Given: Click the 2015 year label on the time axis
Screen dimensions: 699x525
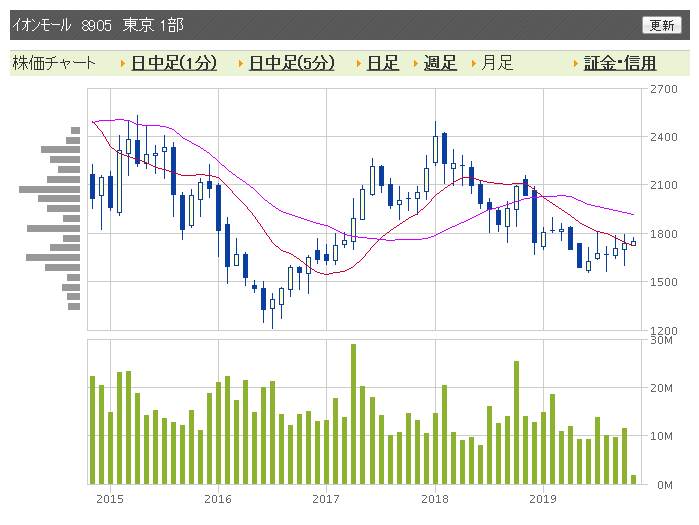Looking at the screenshot, I should point(110,498).
